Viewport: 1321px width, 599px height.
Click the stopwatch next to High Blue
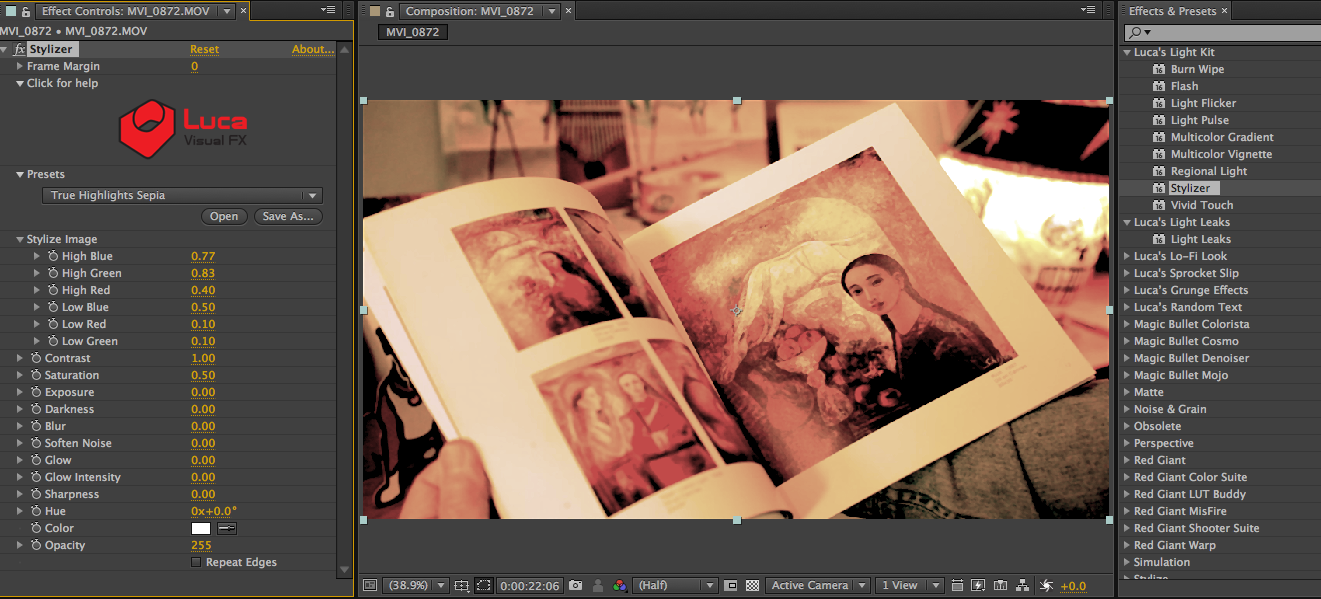(52, 257)
